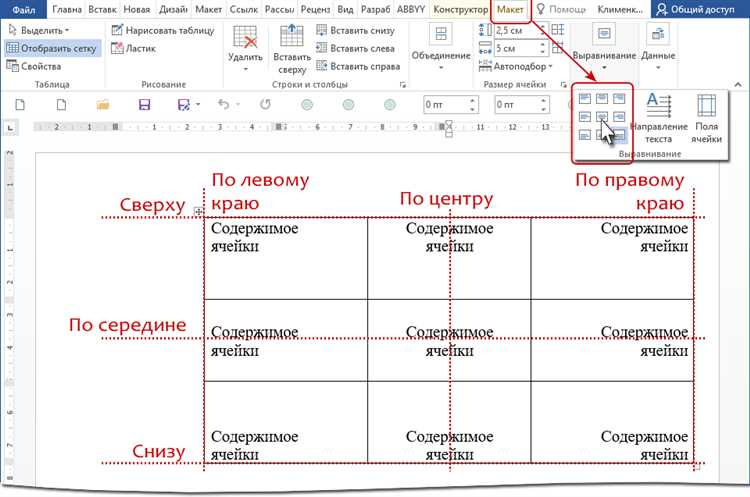Click the Вставить сверху insert above icon
750x497 pixels.
coord(292,49)
